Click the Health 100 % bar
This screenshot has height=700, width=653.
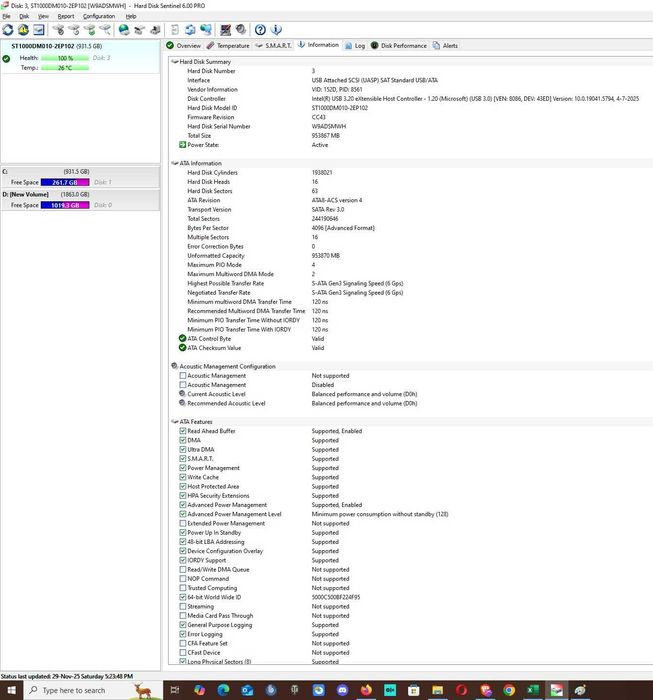pyautogui.click(x=65, y=58)
